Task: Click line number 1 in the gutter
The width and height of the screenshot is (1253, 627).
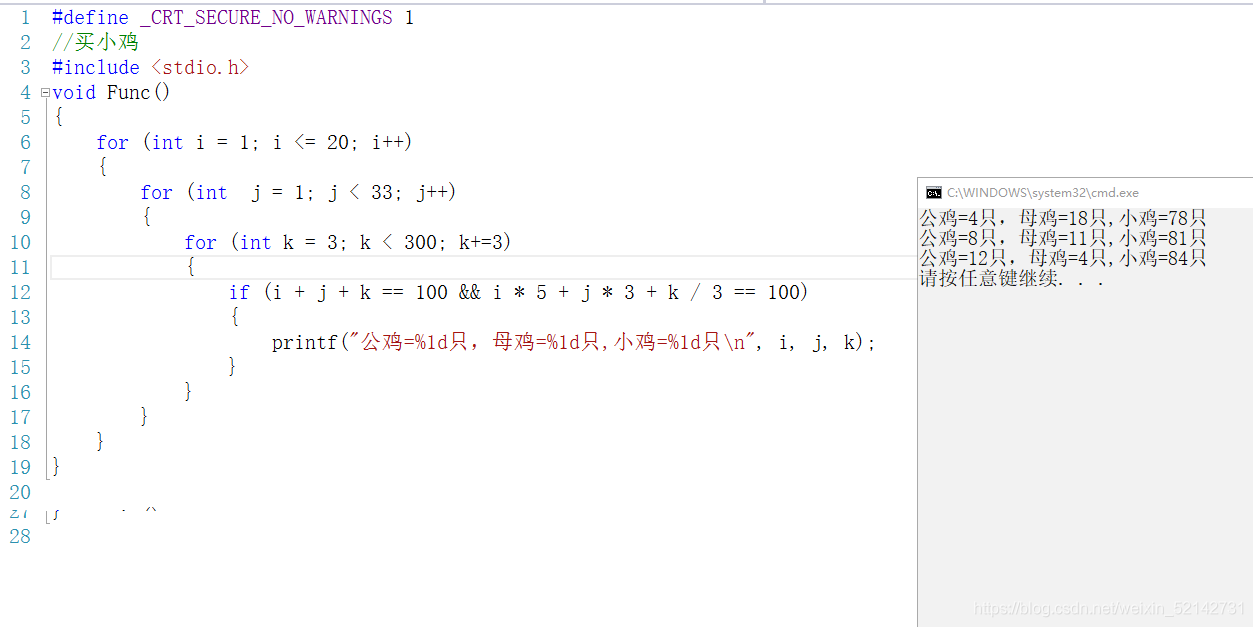Action: coord(25,18)
